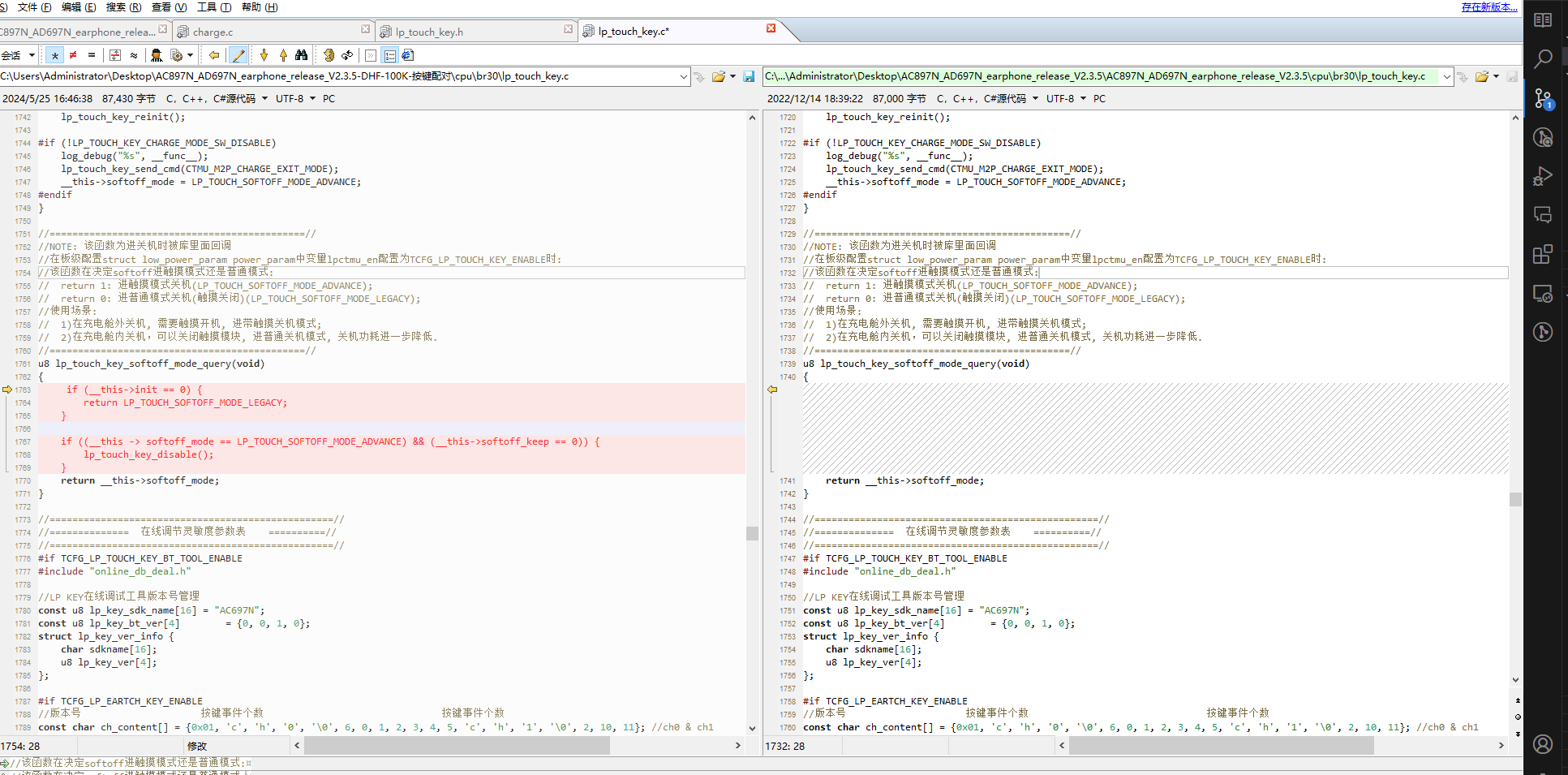Viewport: 1568px width, 775px height.
Task: Open 搜索 (R) menu
Action: click(x=123, y=7)
